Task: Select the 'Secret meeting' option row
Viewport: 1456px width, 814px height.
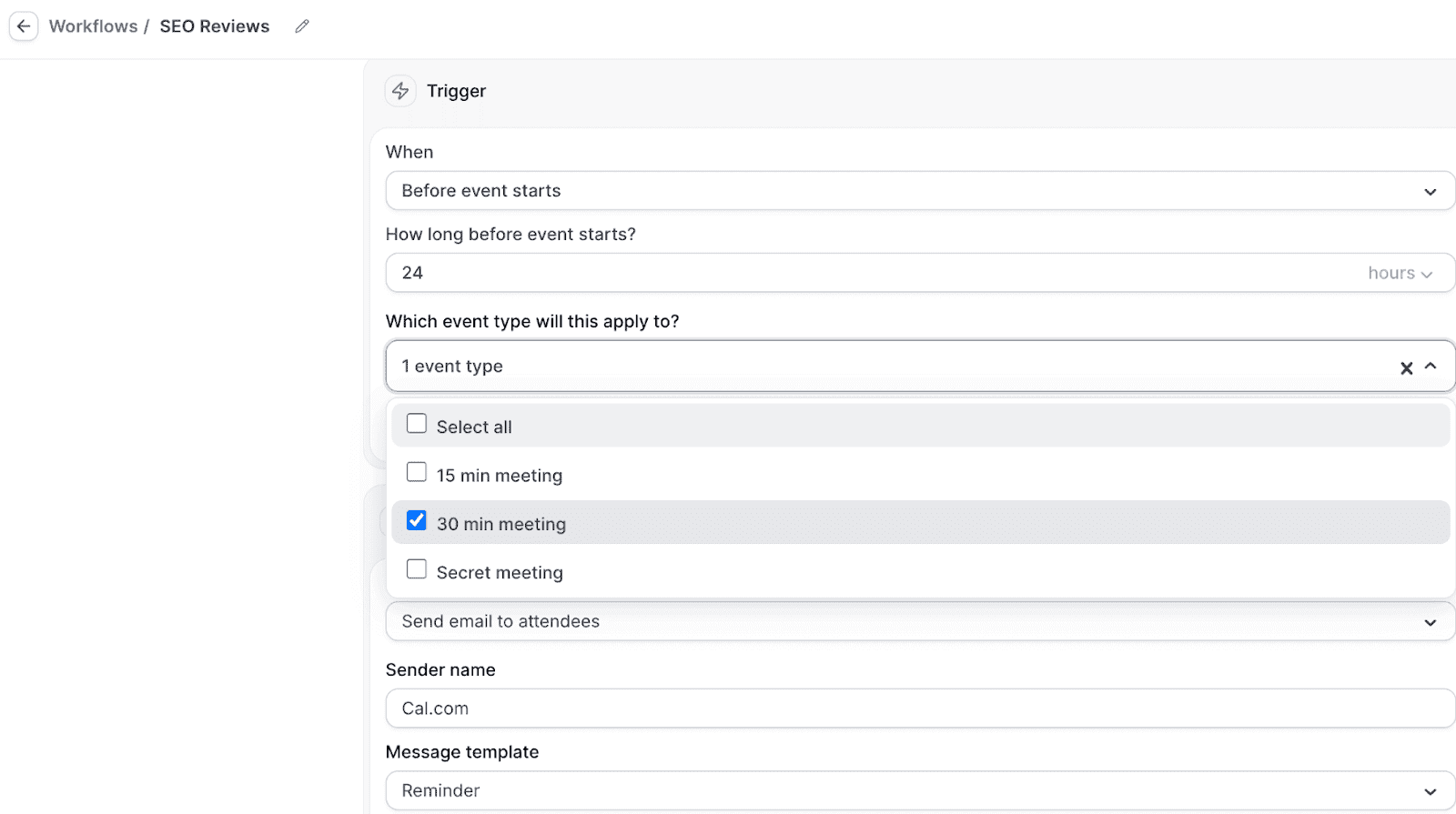Action: pyautogui.click(x=500, y=571)
